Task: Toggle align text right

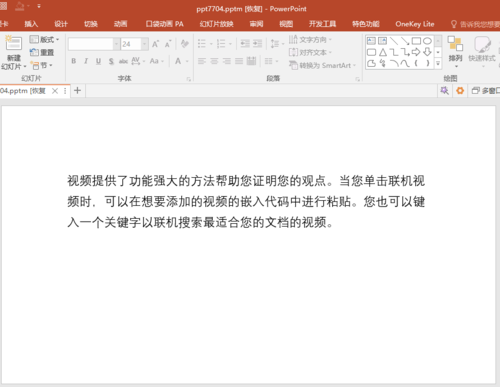Action: click(227, 61)
